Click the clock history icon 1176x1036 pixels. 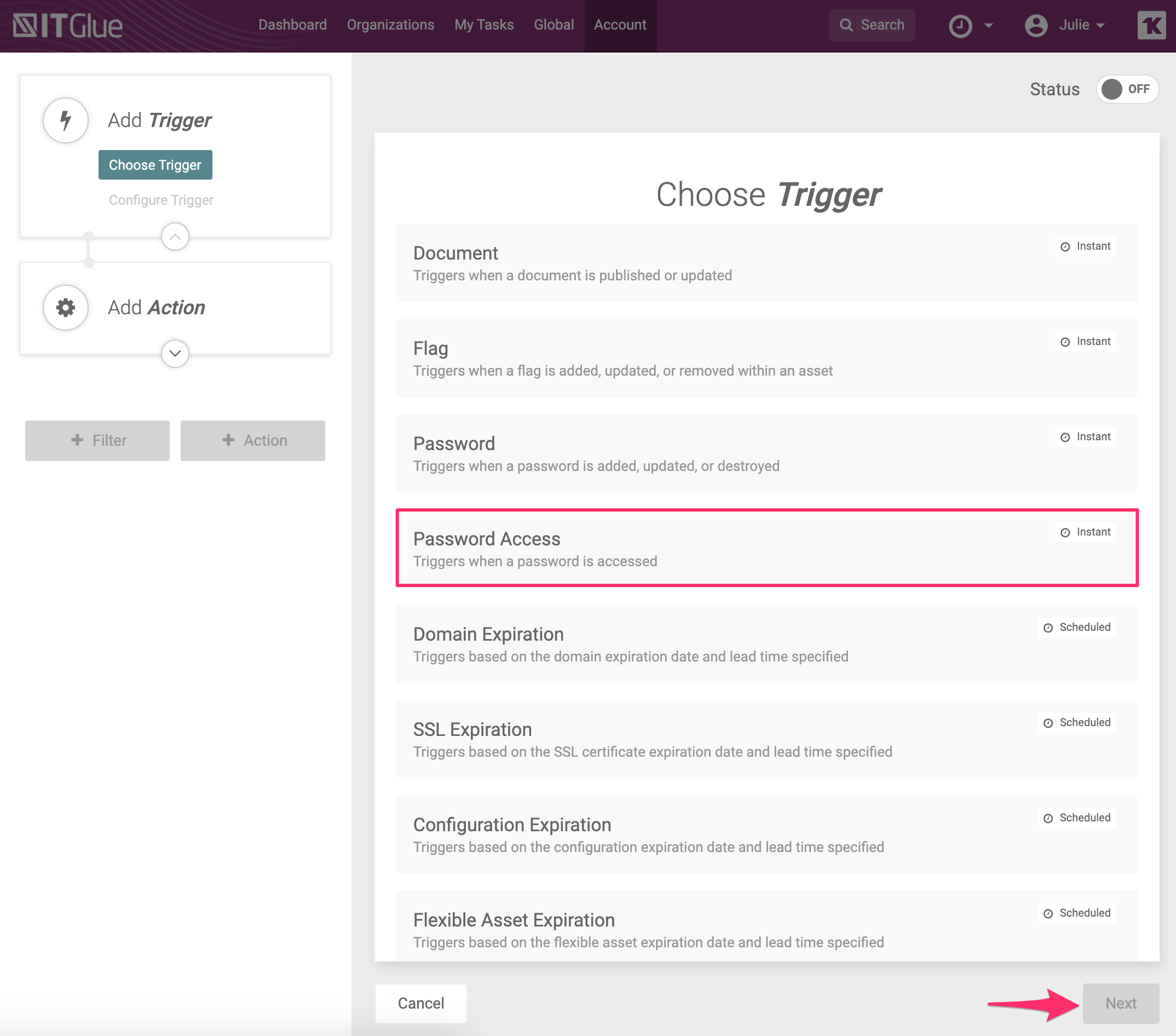960,25
